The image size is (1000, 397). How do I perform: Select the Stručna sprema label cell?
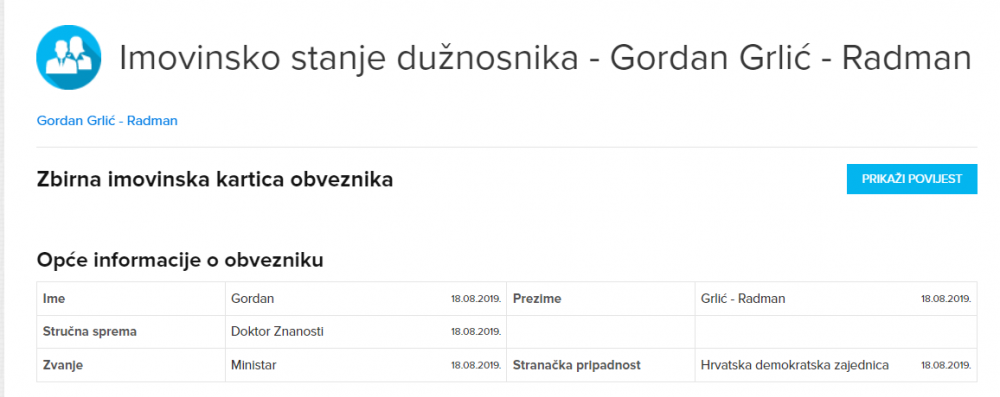[x=131, y=332]
